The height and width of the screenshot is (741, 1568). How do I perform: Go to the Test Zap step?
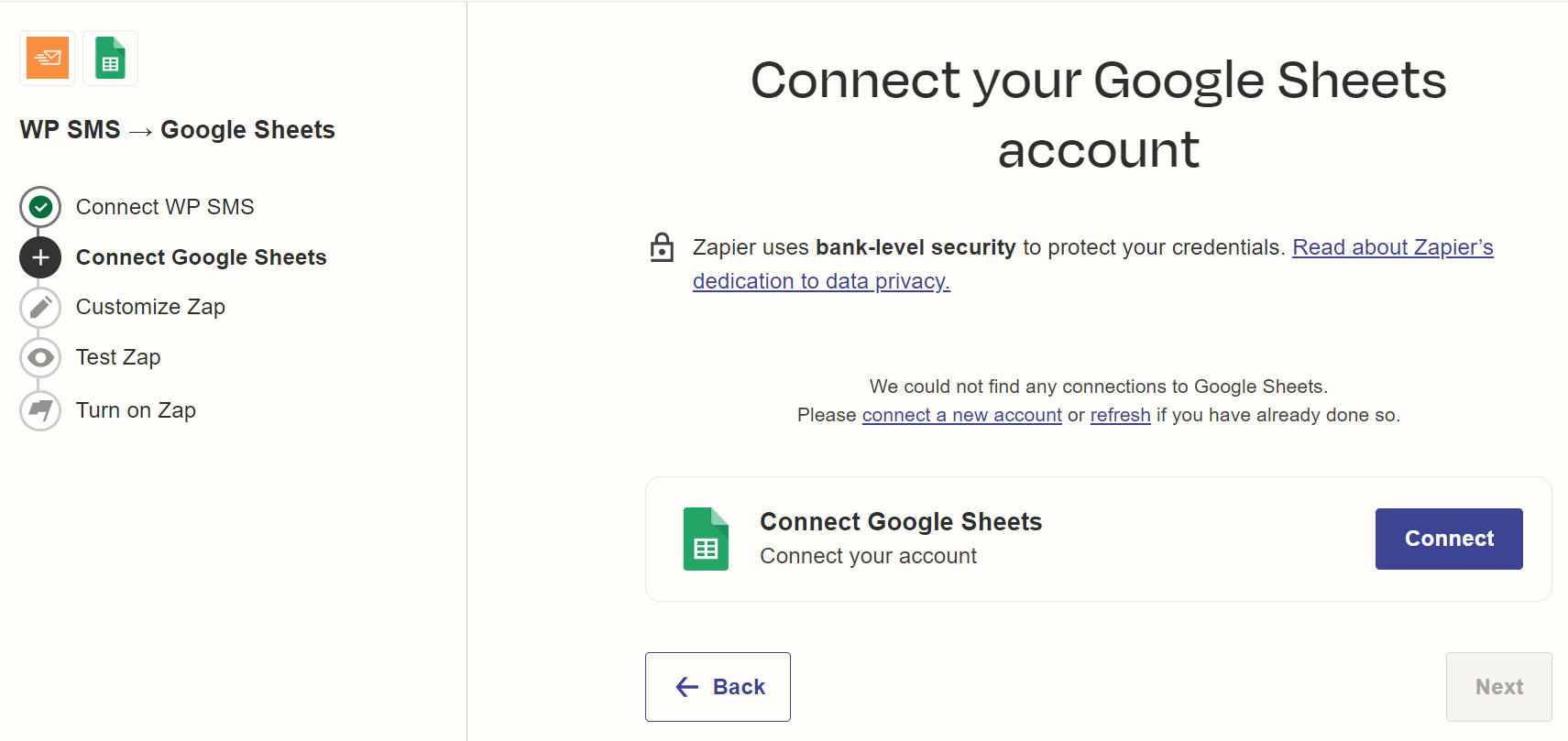[118, 357]
